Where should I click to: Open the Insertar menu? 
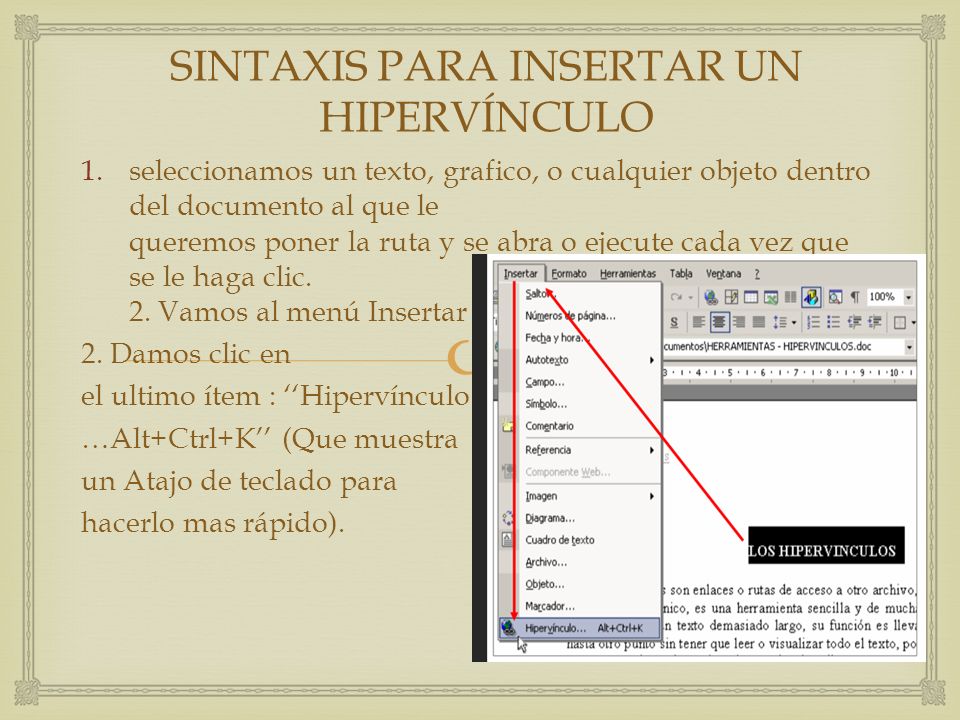[520, 274]
